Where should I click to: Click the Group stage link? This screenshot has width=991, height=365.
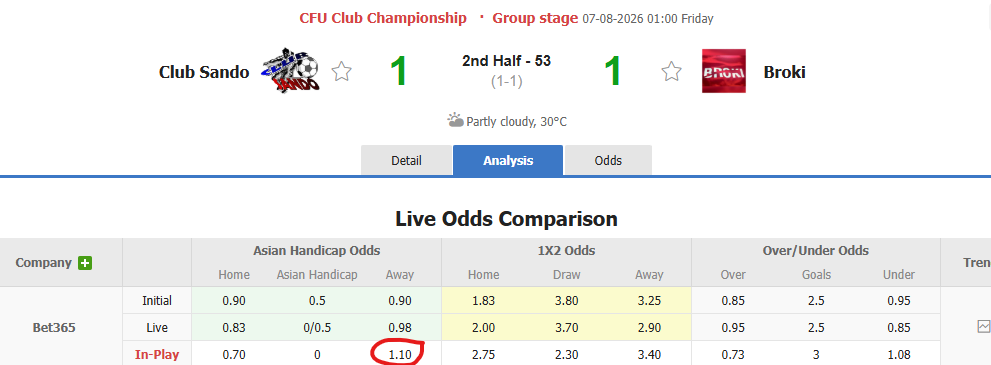click(535, 18)
